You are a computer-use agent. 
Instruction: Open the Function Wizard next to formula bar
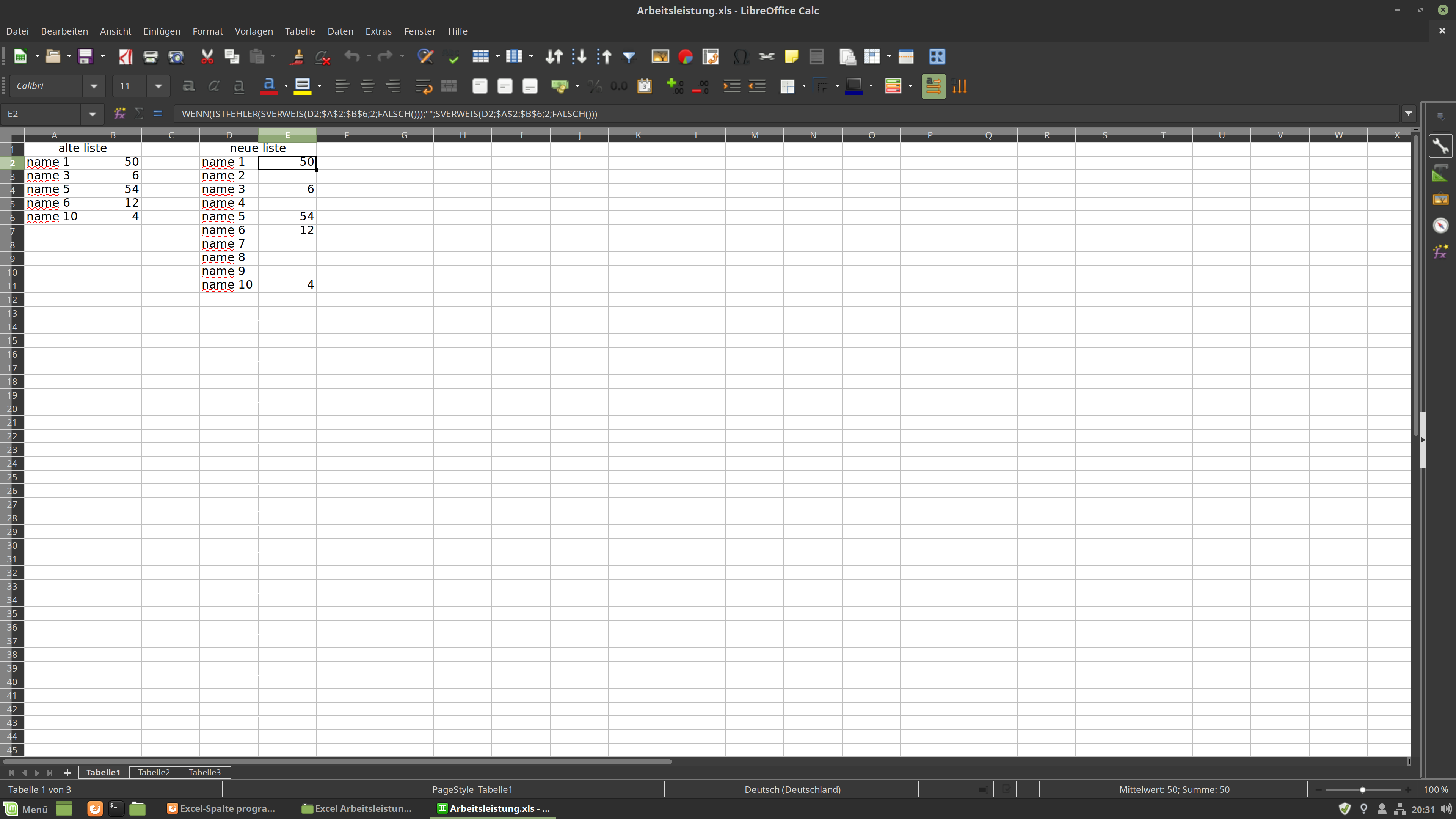[119, 114]
